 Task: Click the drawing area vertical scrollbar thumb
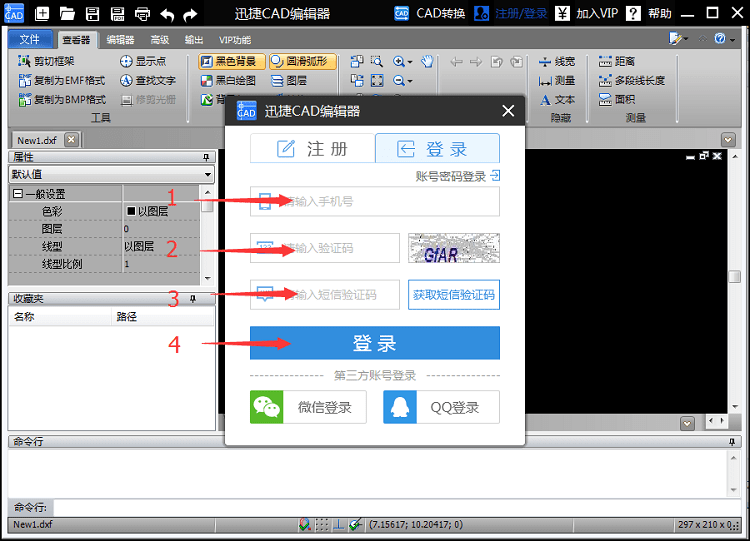[735, 276]
